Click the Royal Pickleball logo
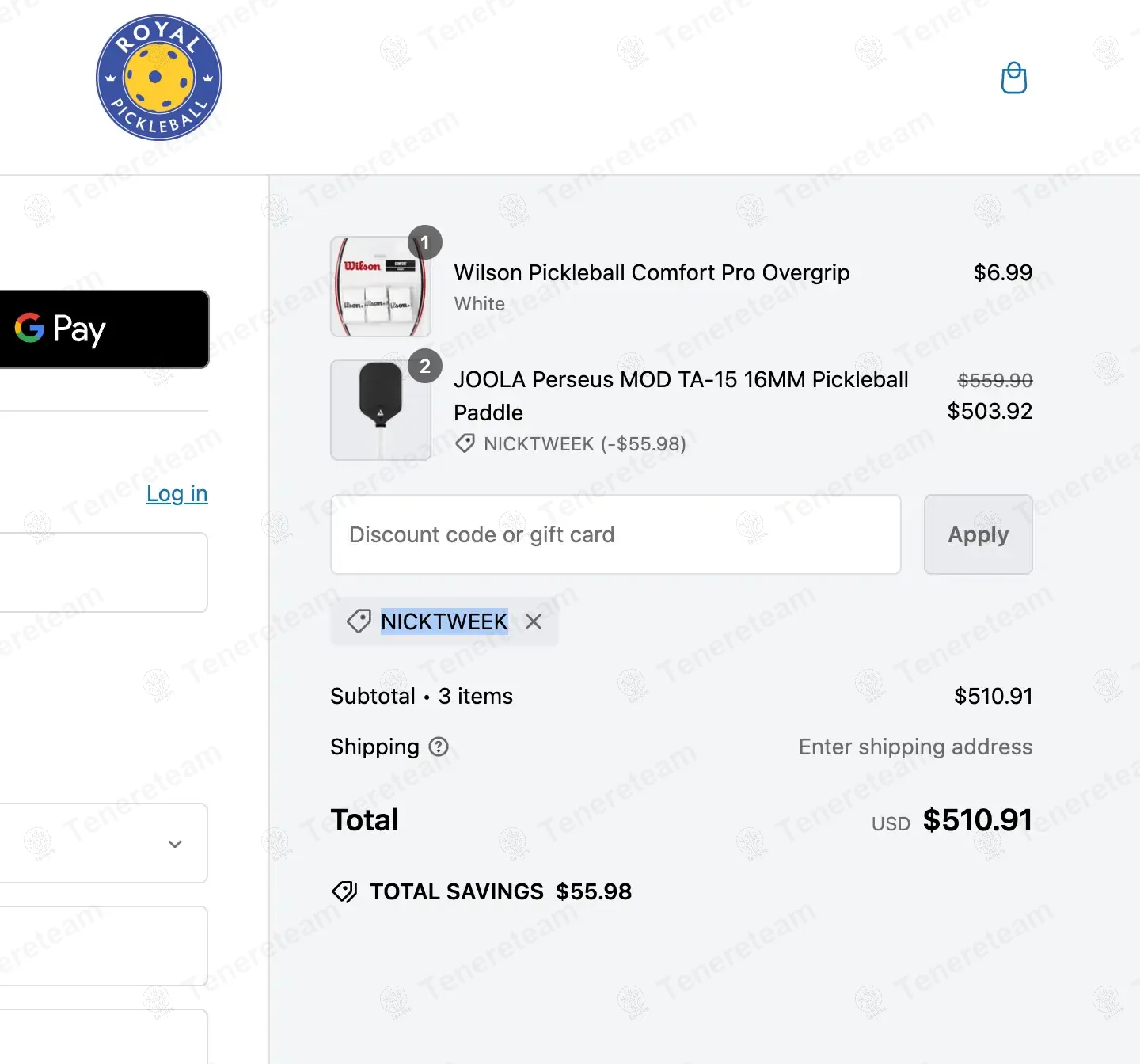 coord(159,78)
